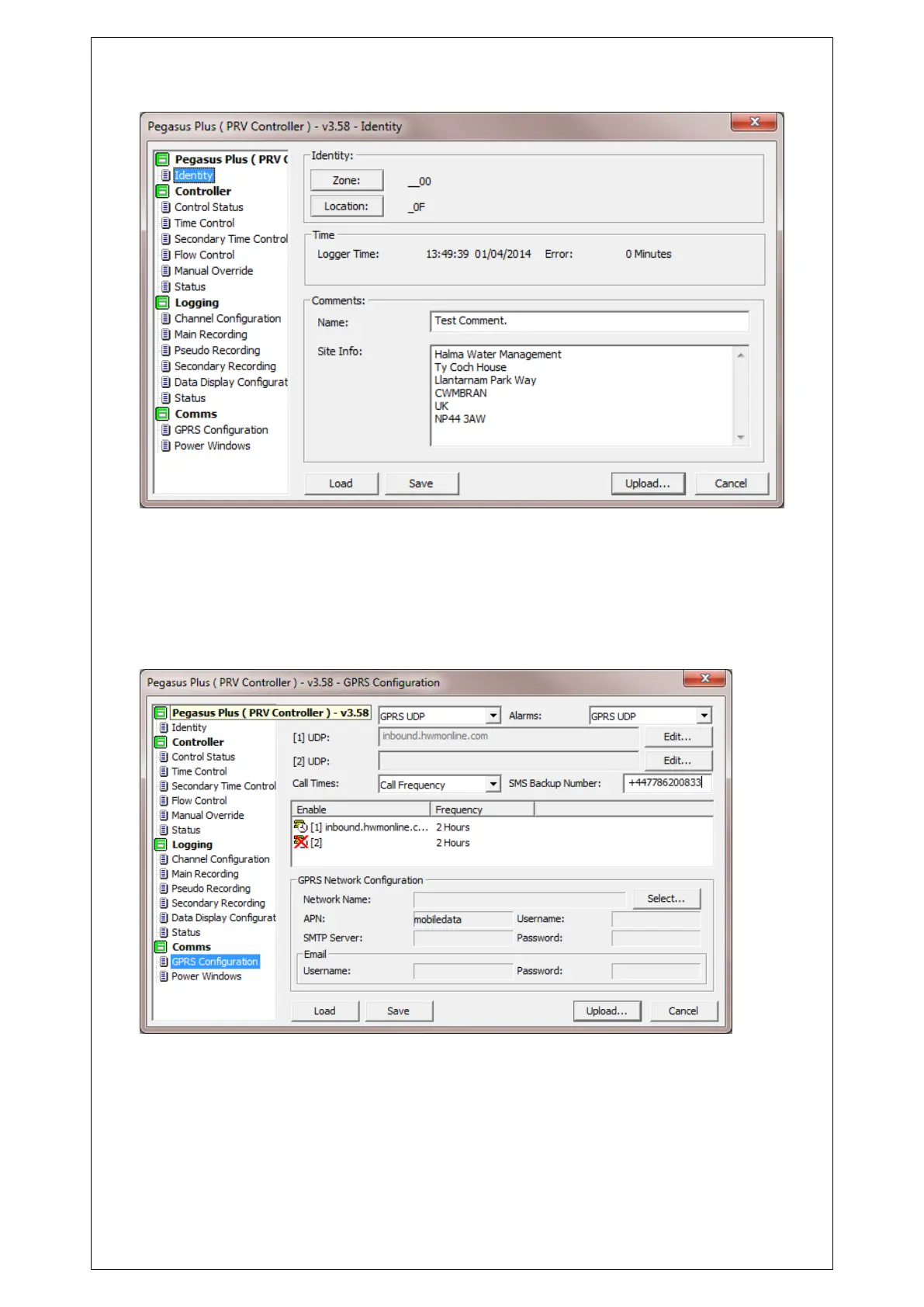Close the Identity window
924x1307 pixels.
(755, 122)
